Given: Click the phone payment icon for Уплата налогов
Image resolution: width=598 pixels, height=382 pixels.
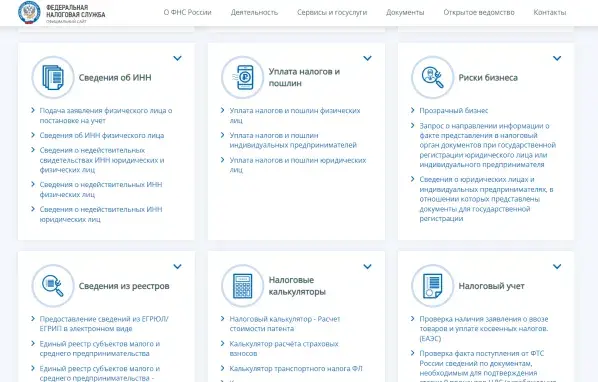Looking at the screenshot, I should [243, 77].
